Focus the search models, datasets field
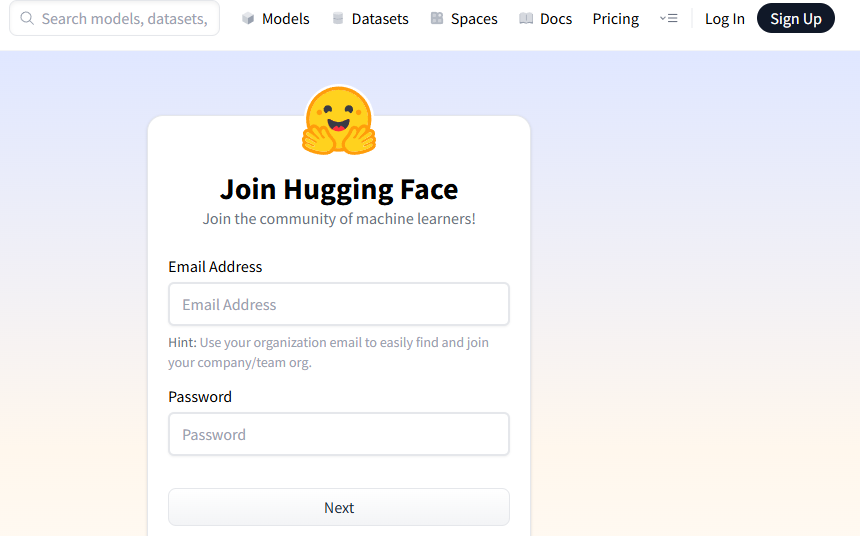 click(x=115, y=18)
